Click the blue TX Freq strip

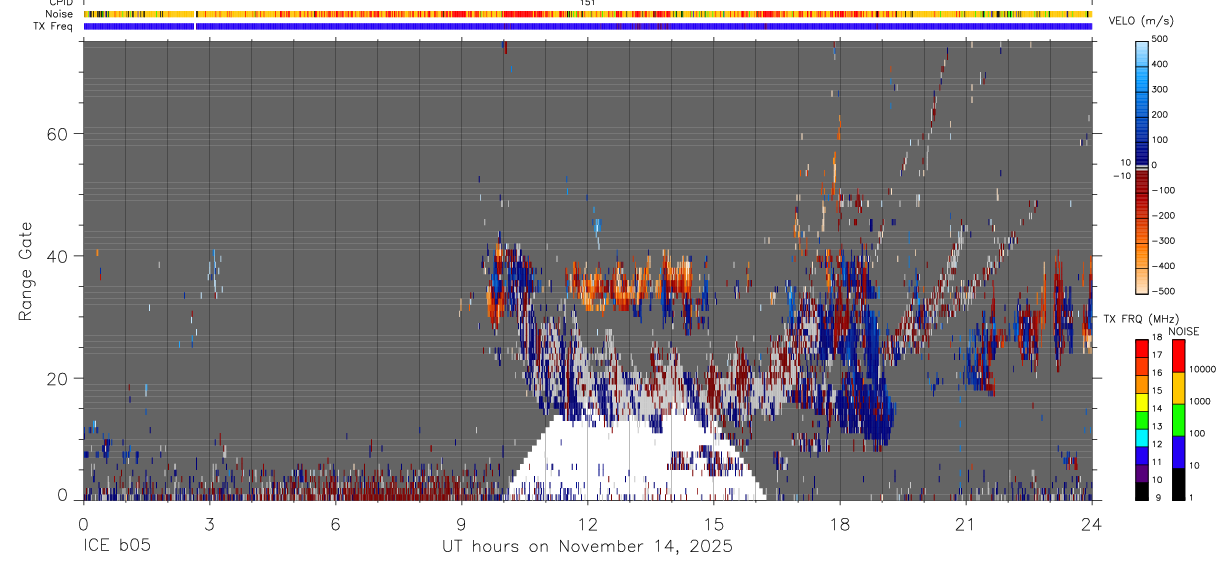(588, 26)
